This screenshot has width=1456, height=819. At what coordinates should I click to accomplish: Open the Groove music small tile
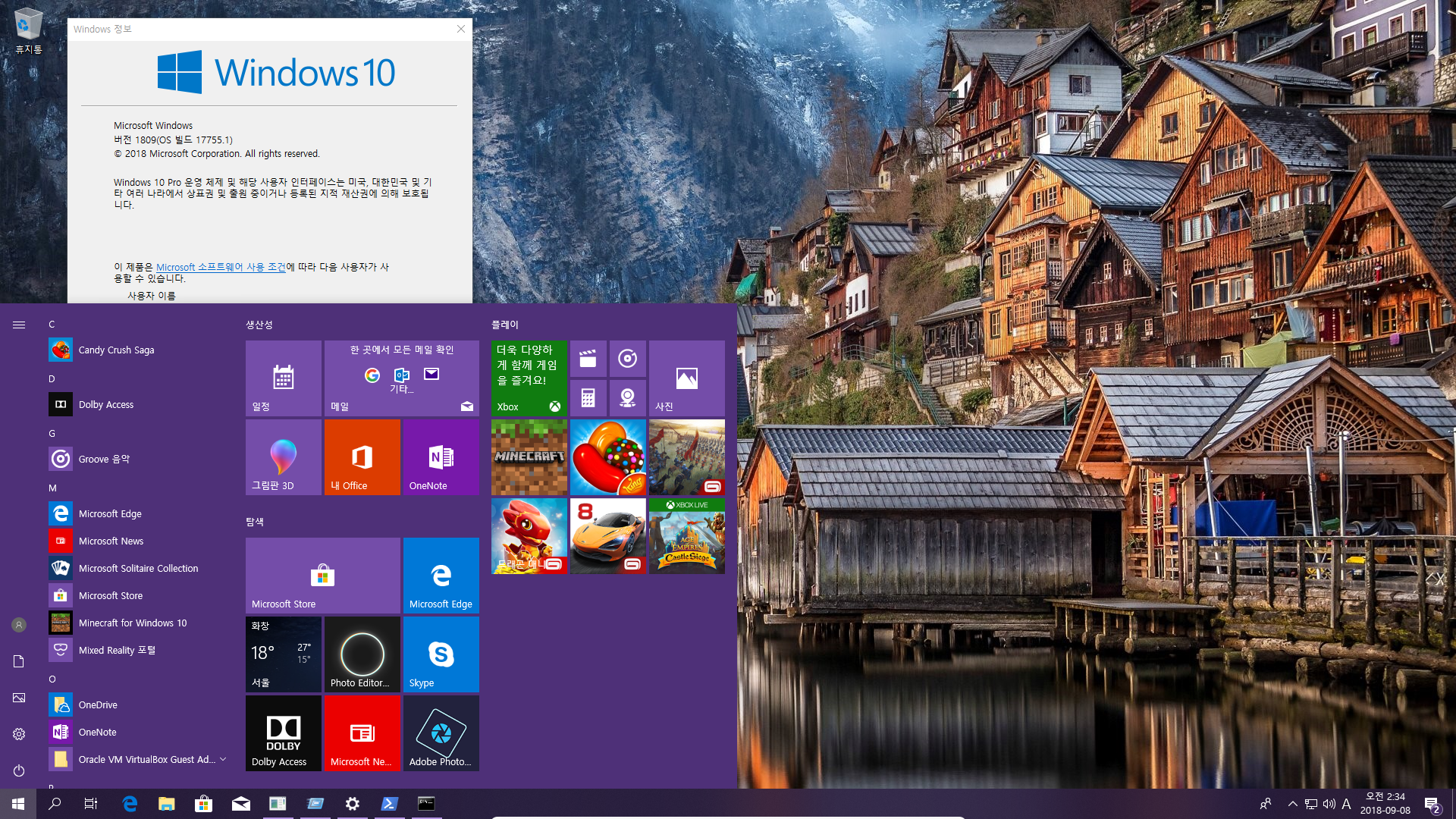point(628,359)
